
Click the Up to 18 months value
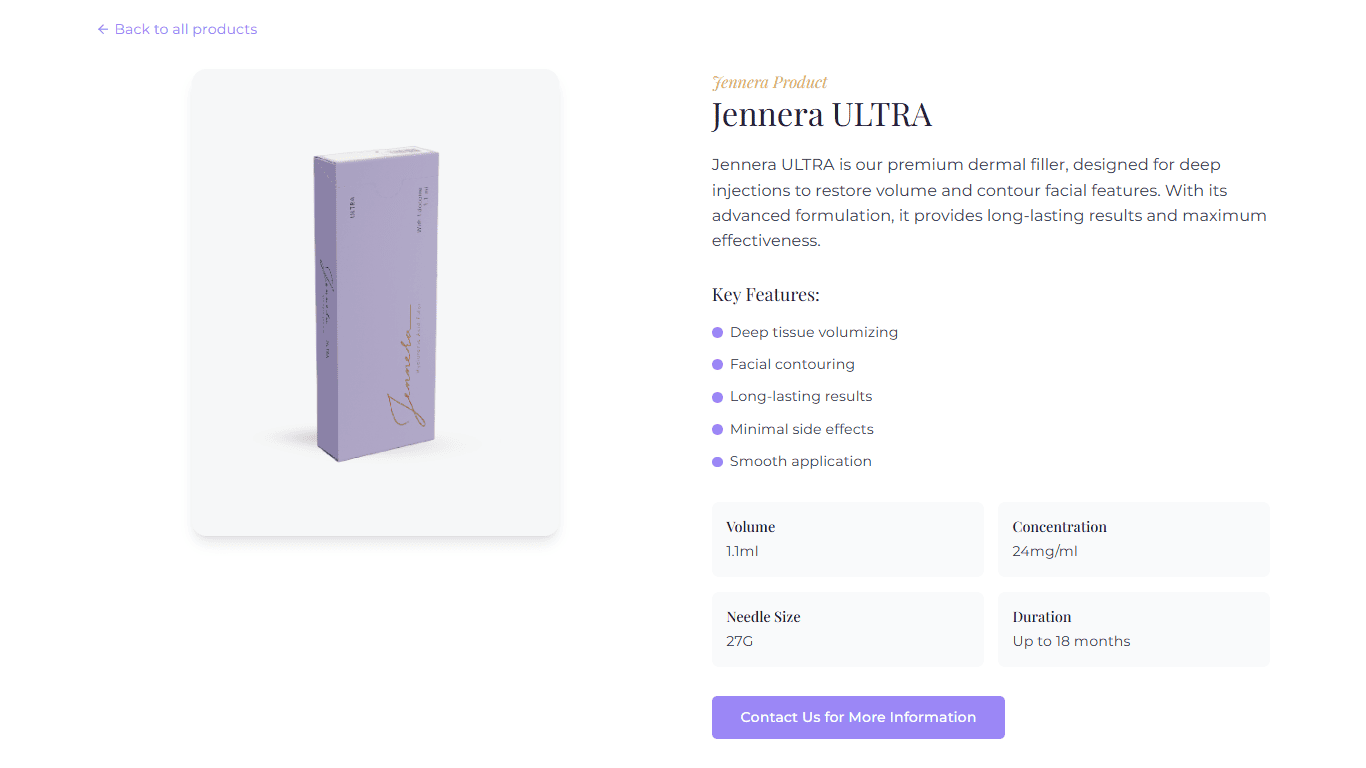point(1071,641)
